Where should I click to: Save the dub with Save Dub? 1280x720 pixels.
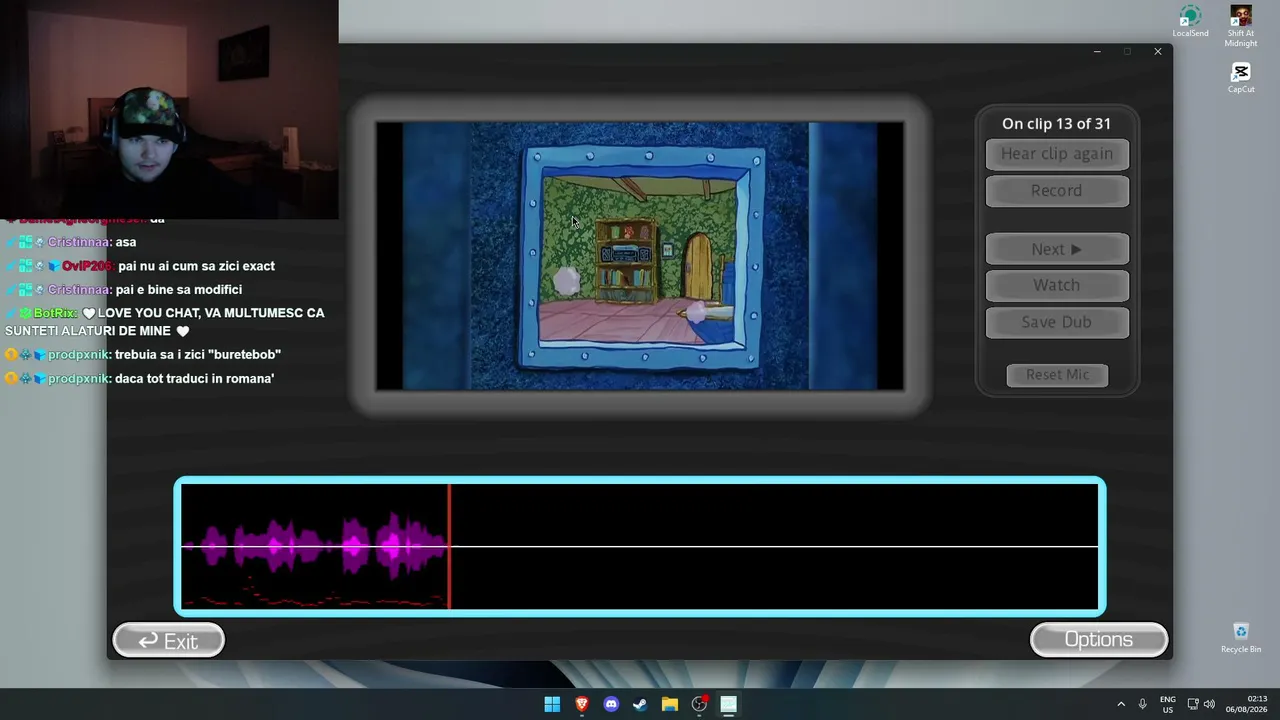[x=1057, y=322]
